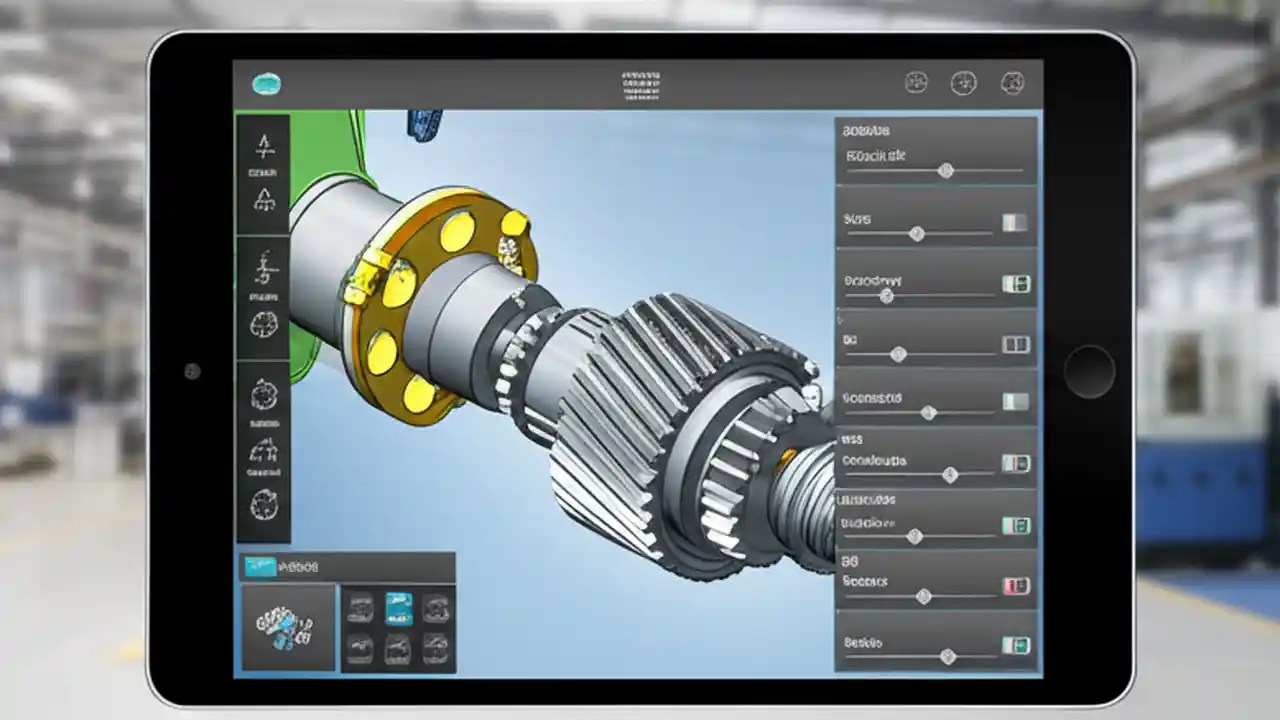Enable the green toggle beside the third slider
This screenshot has width=1280, height=720.
pyautogui.click(x=1017, y=283)
